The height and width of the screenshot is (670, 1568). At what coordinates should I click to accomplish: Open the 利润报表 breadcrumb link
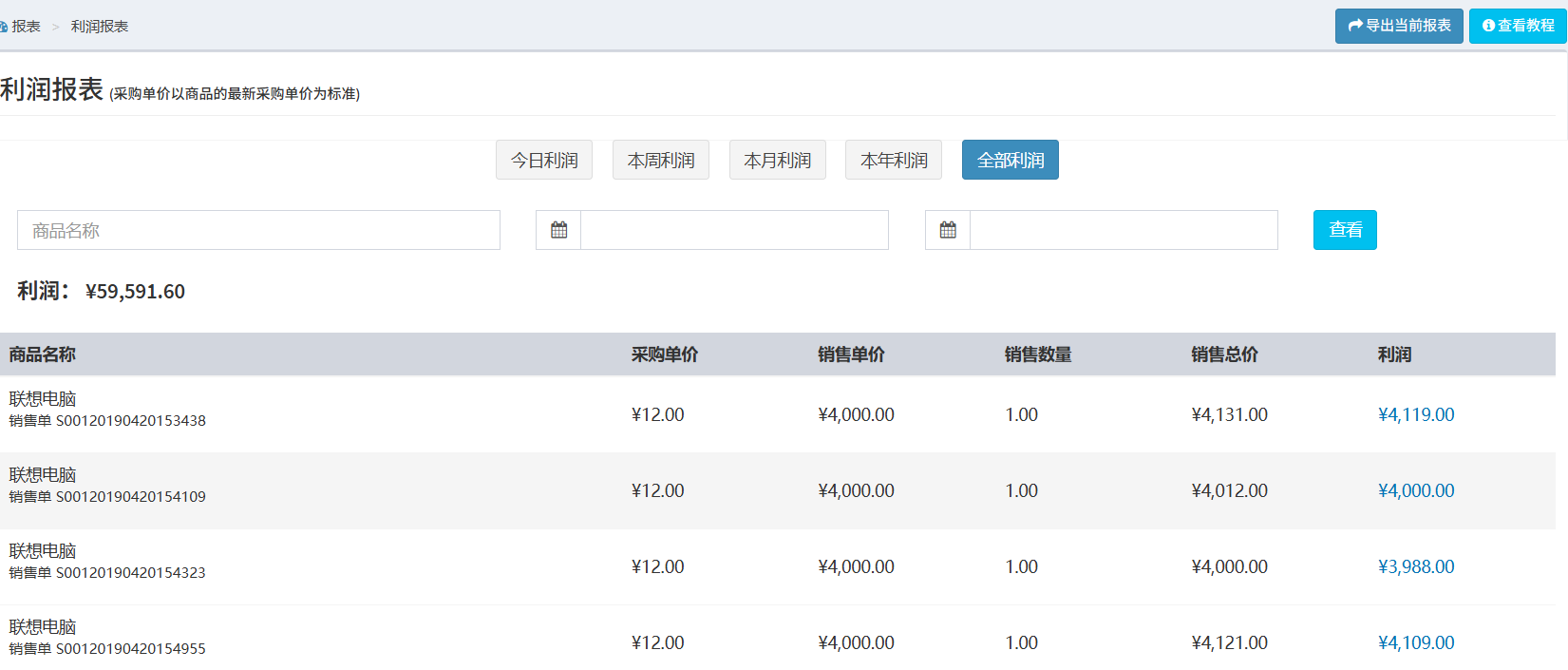tap(100, 27)
